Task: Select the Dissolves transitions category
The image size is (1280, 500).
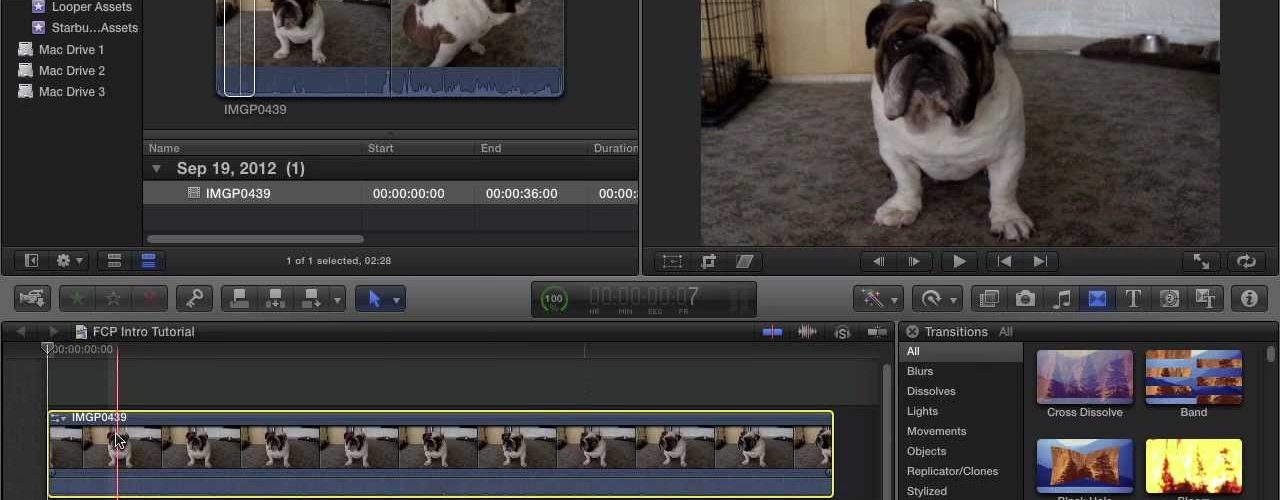Action: pos(961,391)
